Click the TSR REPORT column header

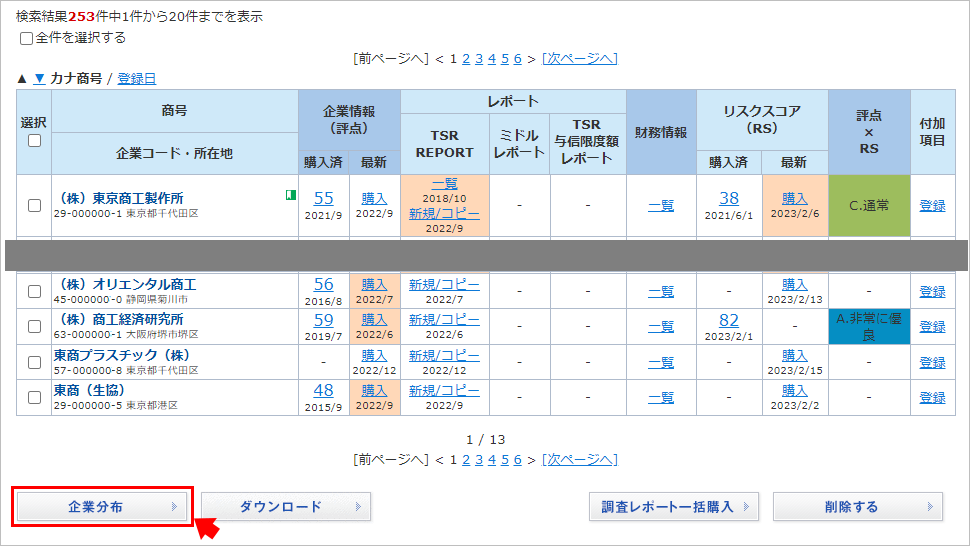[x=444, y=143]
